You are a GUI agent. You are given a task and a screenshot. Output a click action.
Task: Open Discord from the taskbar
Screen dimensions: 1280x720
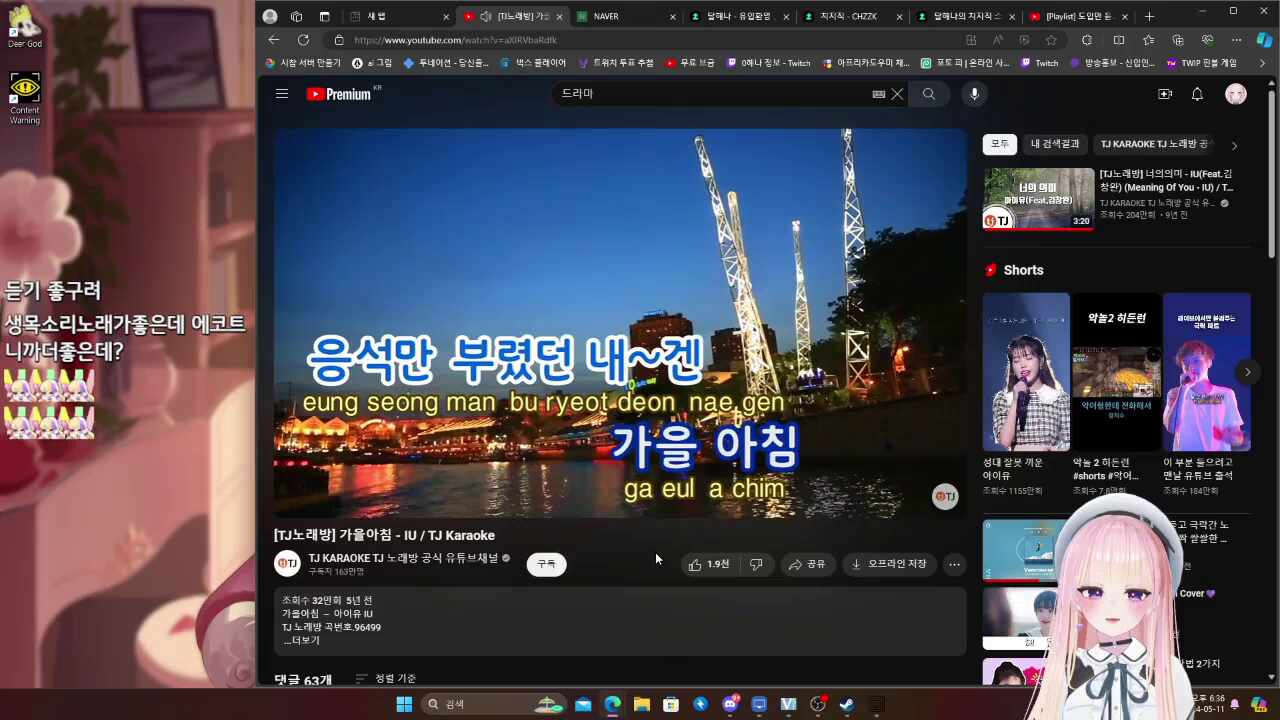(x=730, y=704)
